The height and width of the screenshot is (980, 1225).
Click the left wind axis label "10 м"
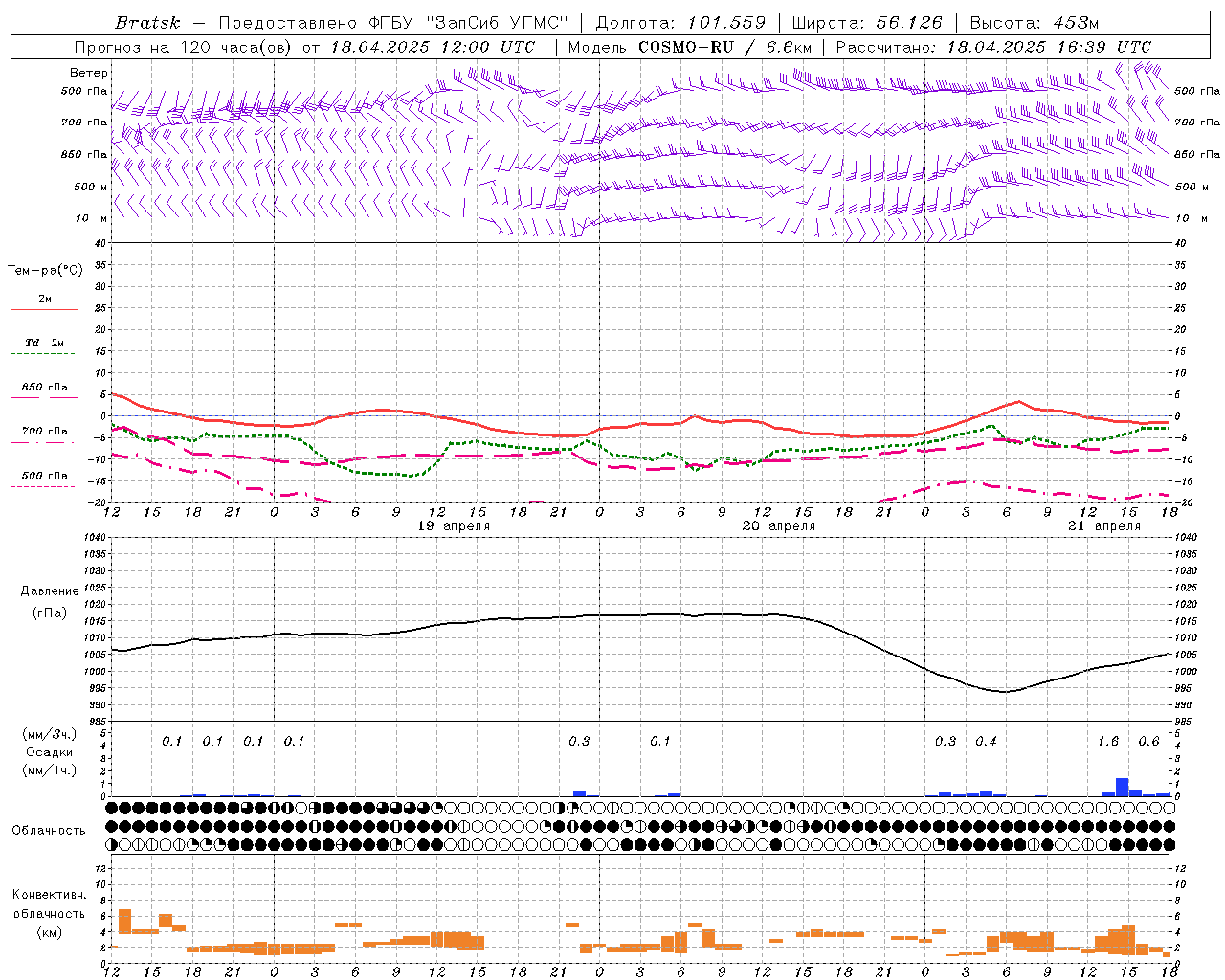(93, 219)
